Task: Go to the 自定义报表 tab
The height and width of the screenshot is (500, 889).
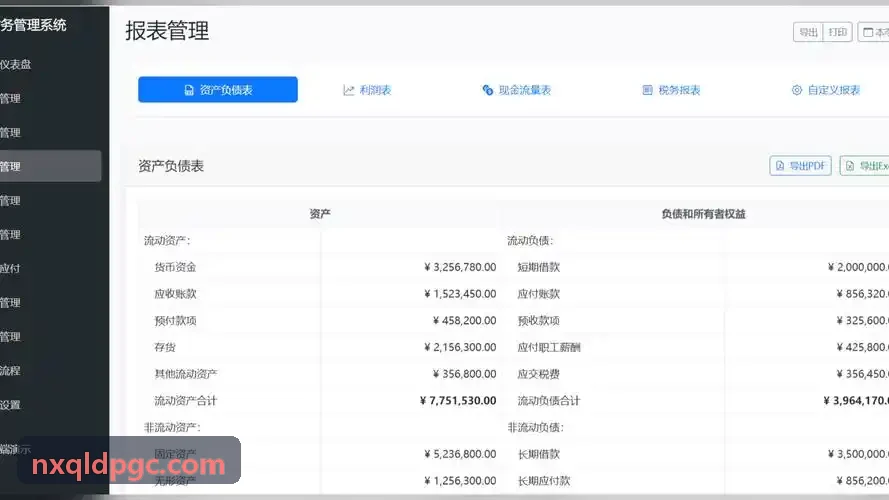Action: 826,90
